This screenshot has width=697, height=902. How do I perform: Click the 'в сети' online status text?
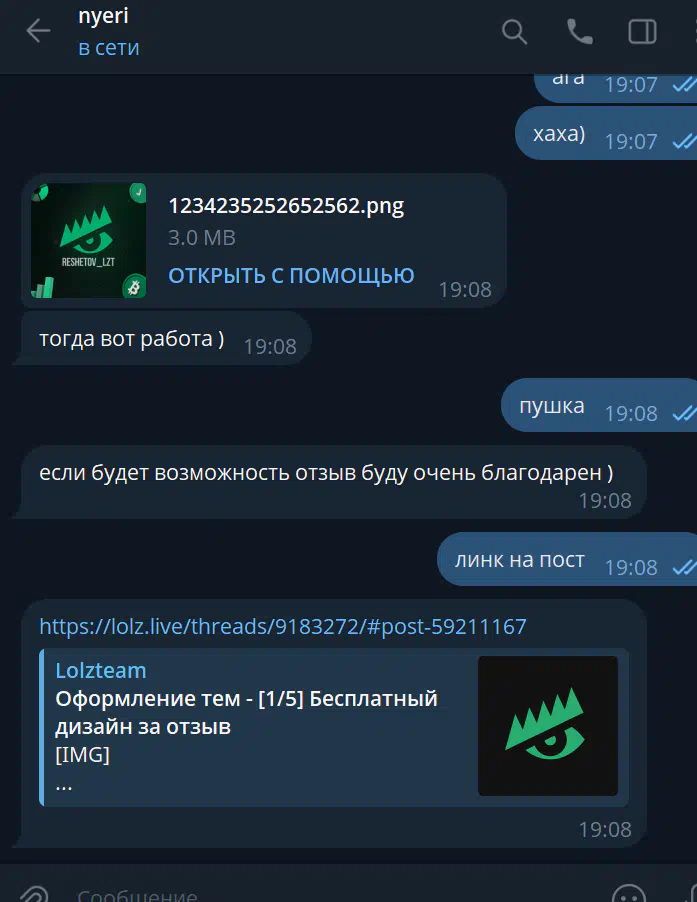109,48
